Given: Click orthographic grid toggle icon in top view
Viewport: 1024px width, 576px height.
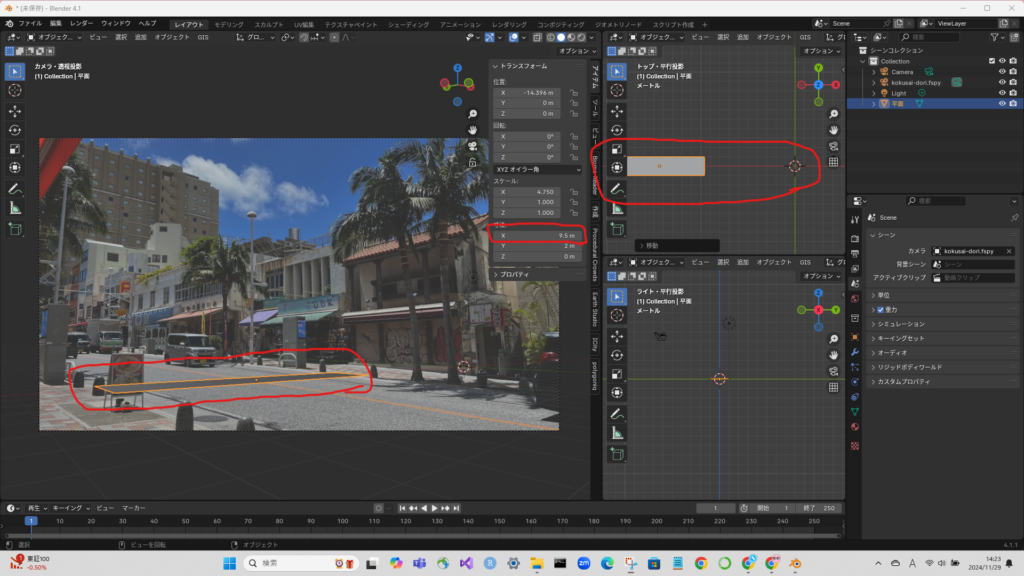Looking at the screenshot, I should click(x=833, y=162).
